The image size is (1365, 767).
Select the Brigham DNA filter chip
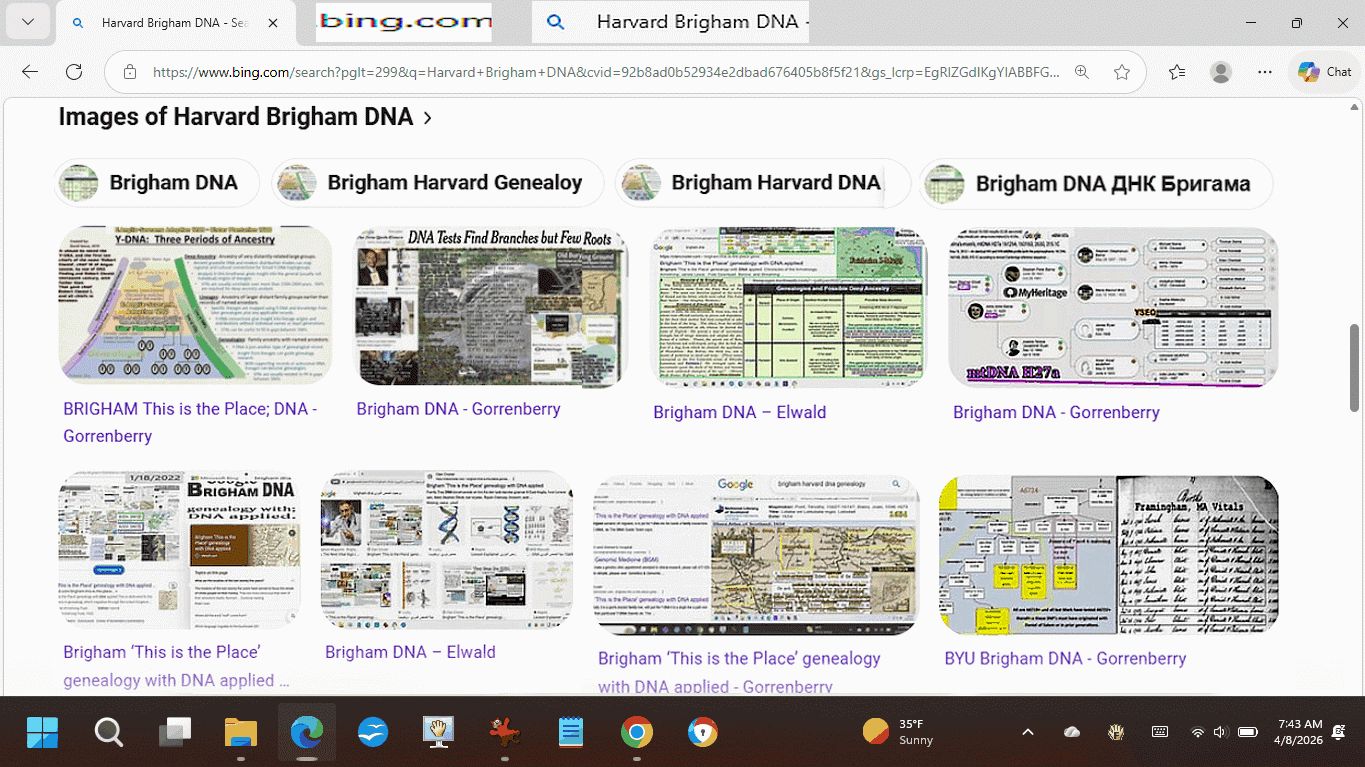click(157, 183)
